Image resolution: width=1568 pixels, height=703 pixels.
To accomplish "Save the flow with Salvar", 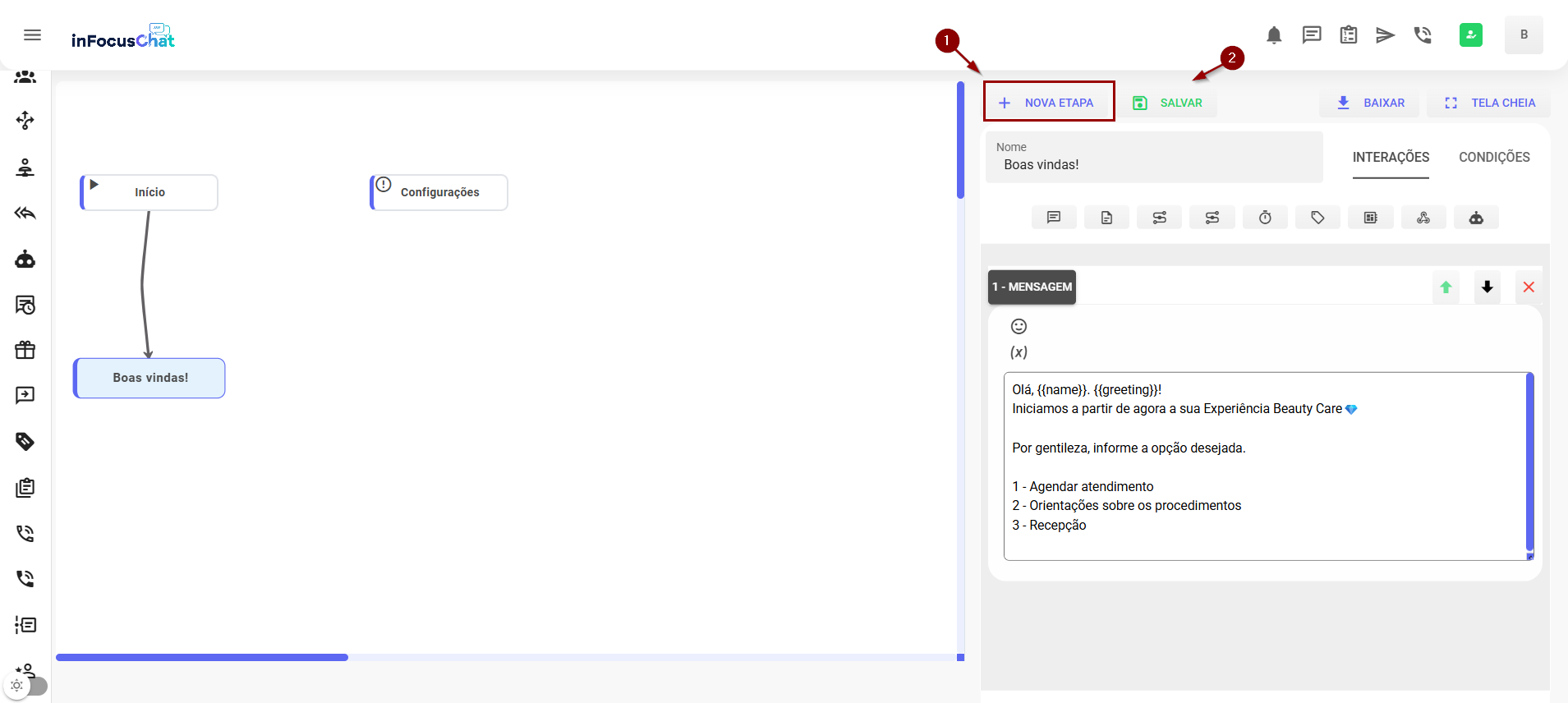I will [1168, 103].
